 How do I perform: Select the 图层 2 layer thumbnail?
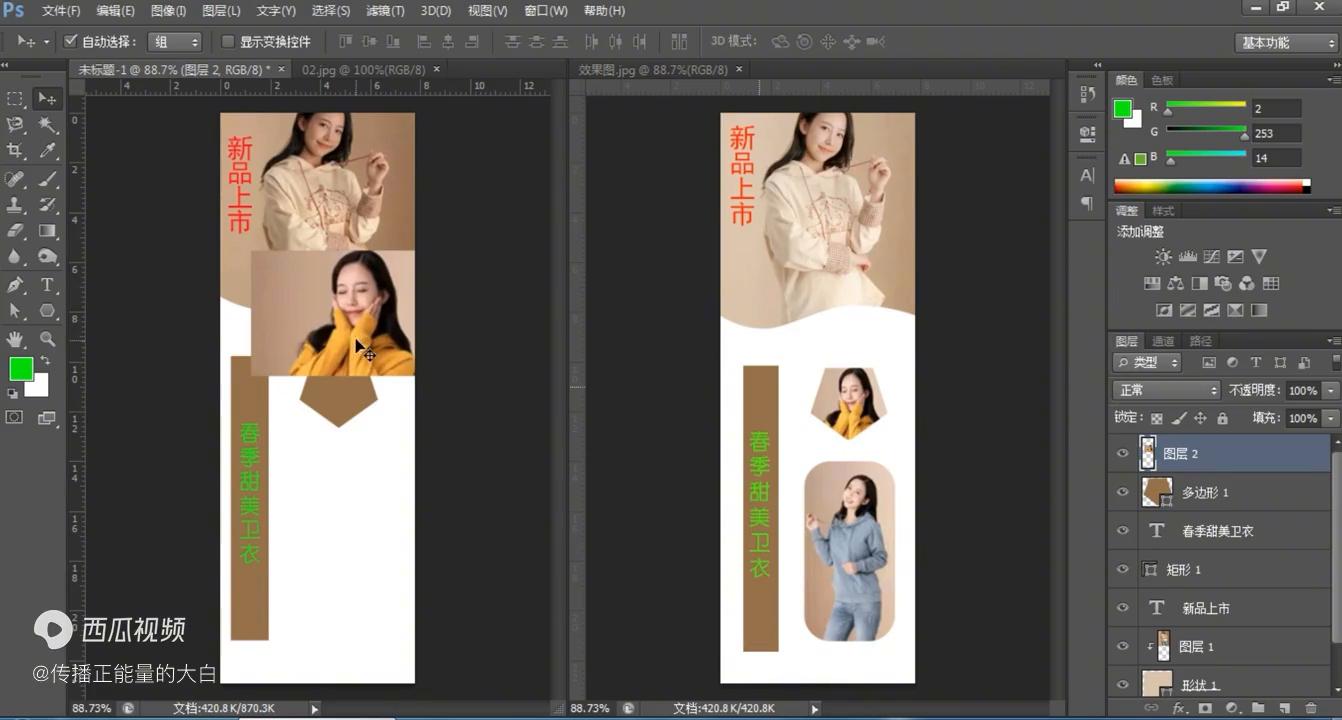point(1147,453)
